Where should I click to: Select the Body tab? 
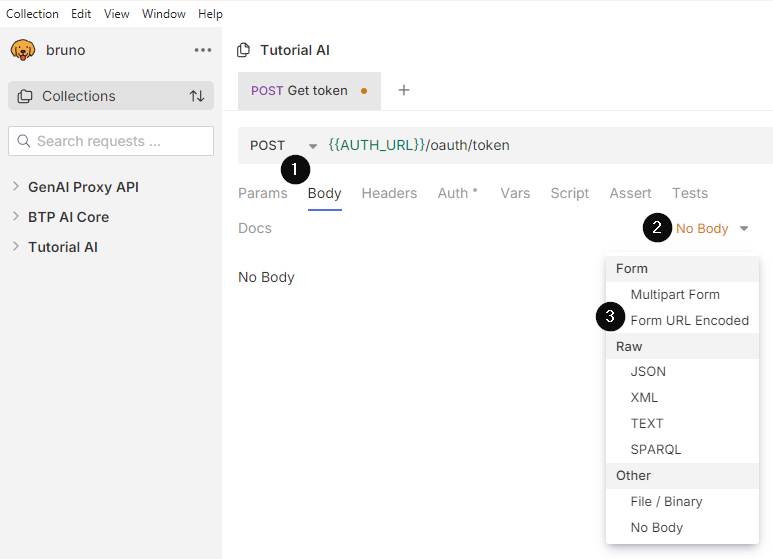[x=324, y=193]
